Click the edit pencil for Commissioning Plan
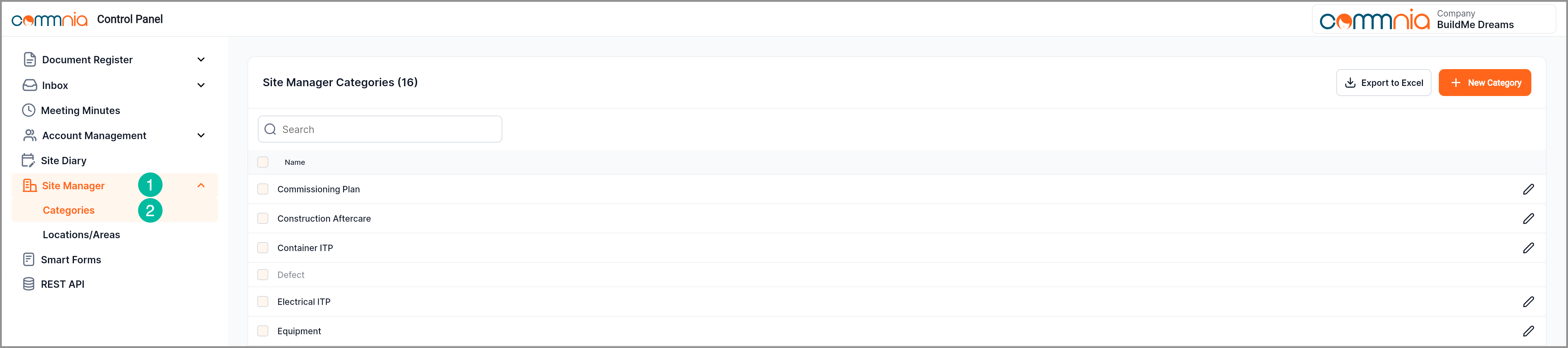 pos(1528,189)
